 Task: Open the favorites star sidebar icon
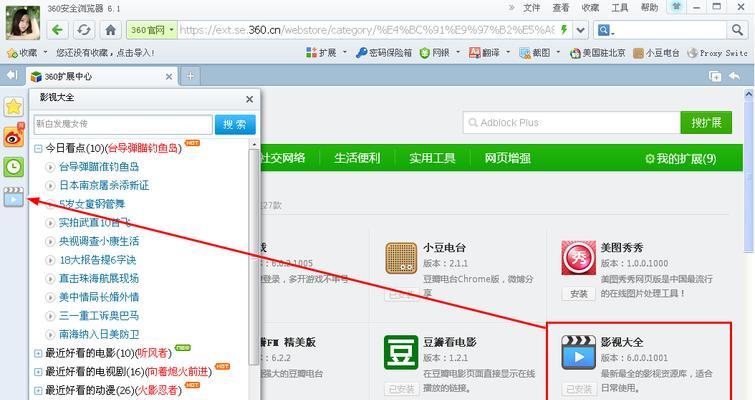click(x=13, y=106)
